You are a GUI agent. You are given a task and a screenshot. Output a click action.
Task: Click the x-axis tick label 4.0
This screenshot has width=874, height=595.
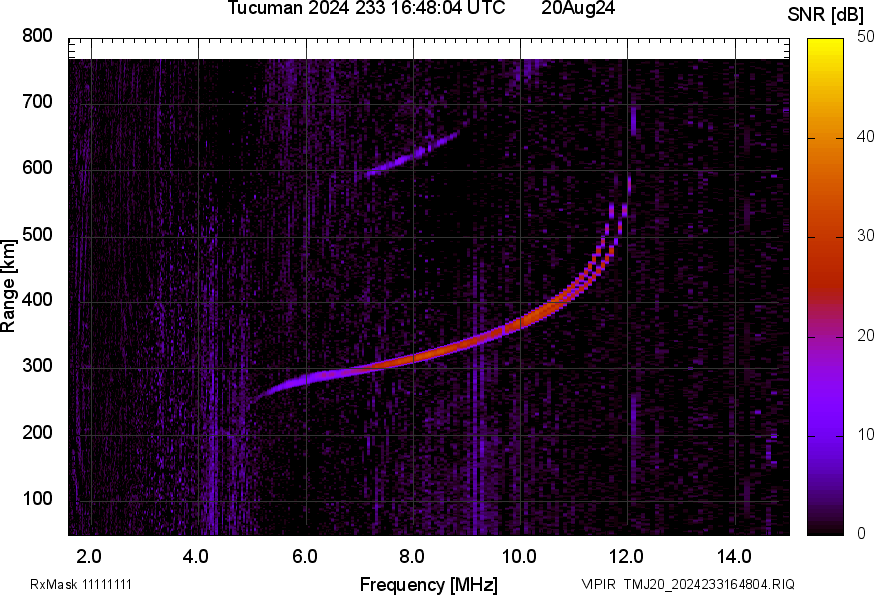196,556
